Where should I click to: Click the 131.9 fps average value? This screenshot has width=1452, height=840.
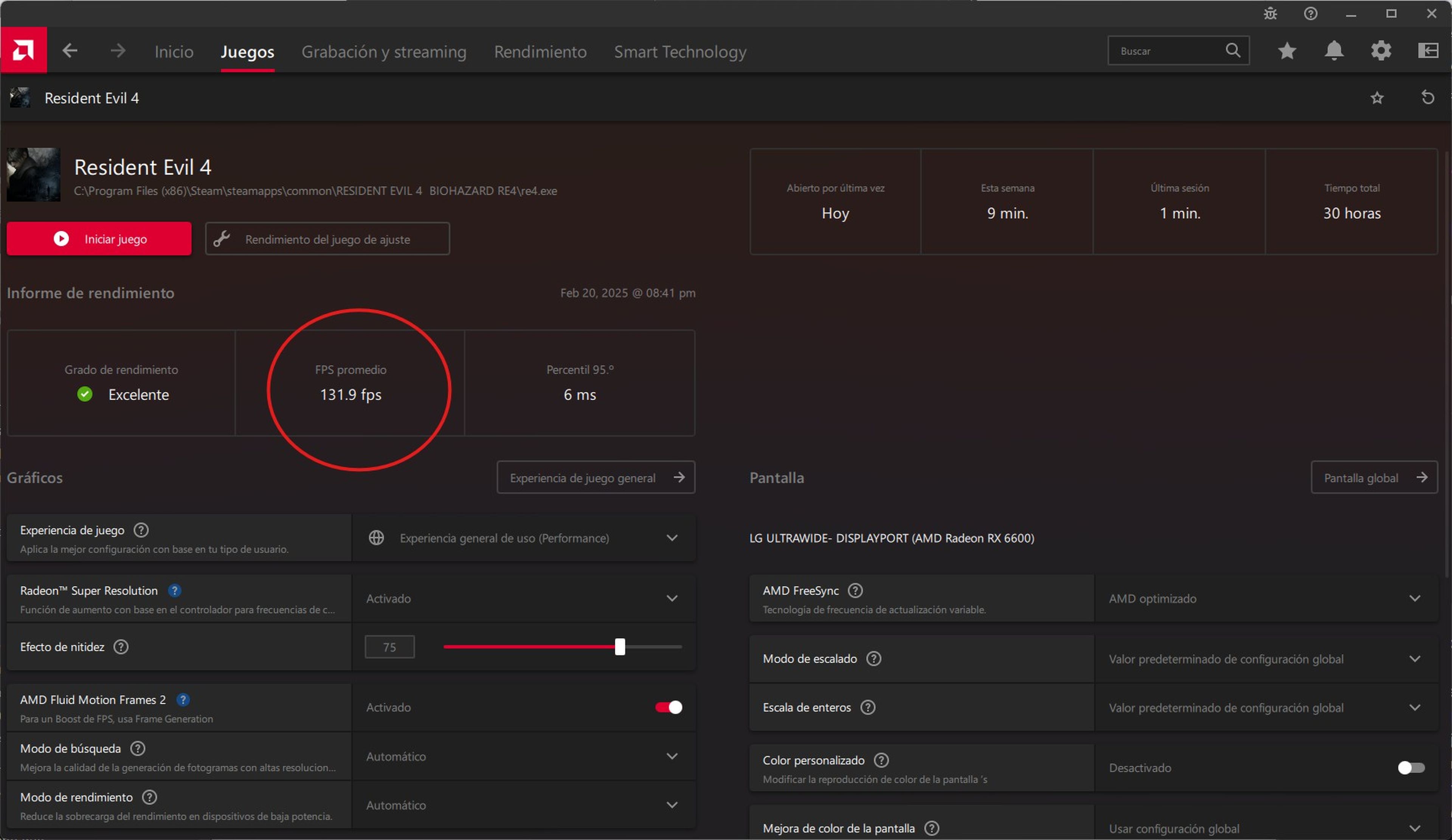(x=350, y=395)
